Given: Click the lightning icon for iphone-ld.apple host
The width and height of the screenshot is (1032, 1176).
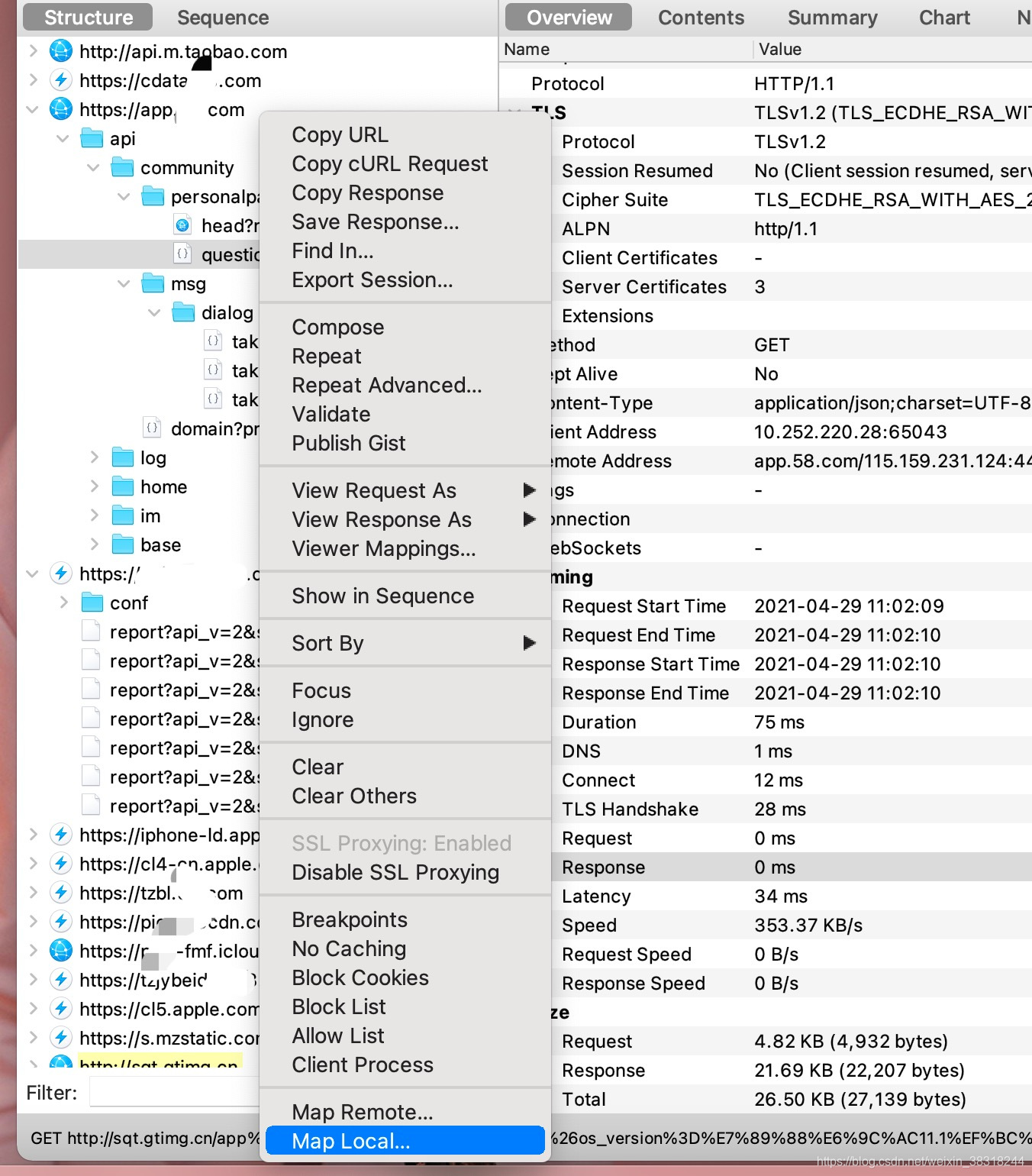Looking at the screenshot, I should point(61,835).
